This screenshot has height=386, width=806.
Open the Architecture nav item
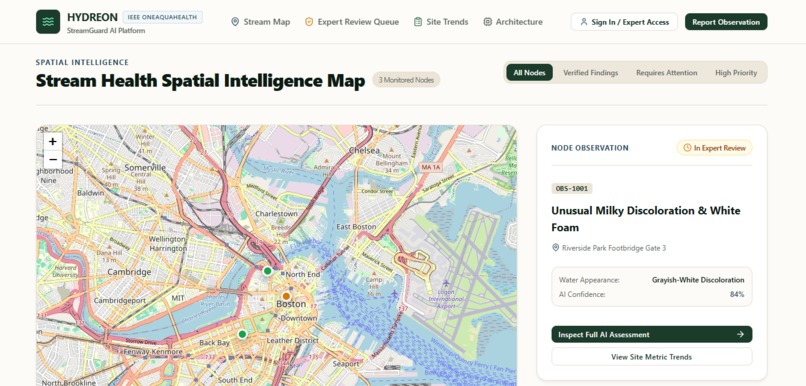click(x=513, y=22)
